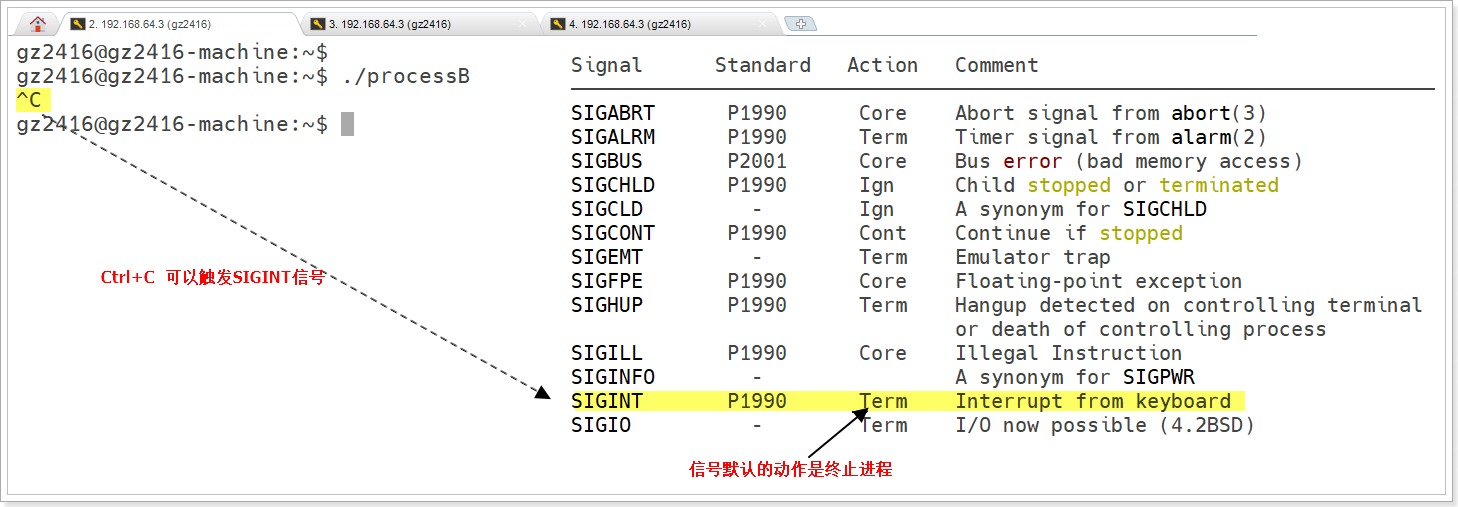Click the ./processB command text
This screenshot has height=507, width=1458.
tap(405, 76)
